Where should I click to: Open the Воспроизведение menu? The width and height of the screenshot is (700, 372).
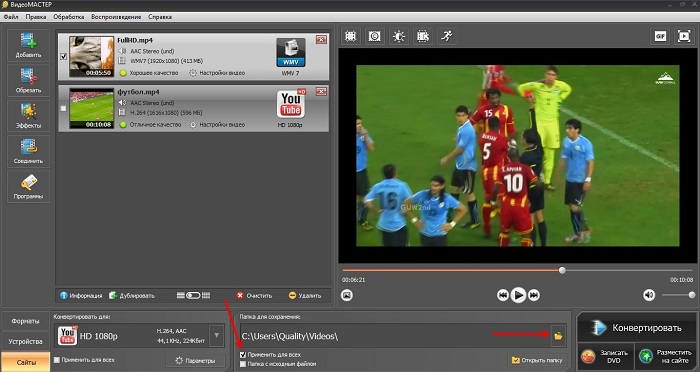(116, 17)
